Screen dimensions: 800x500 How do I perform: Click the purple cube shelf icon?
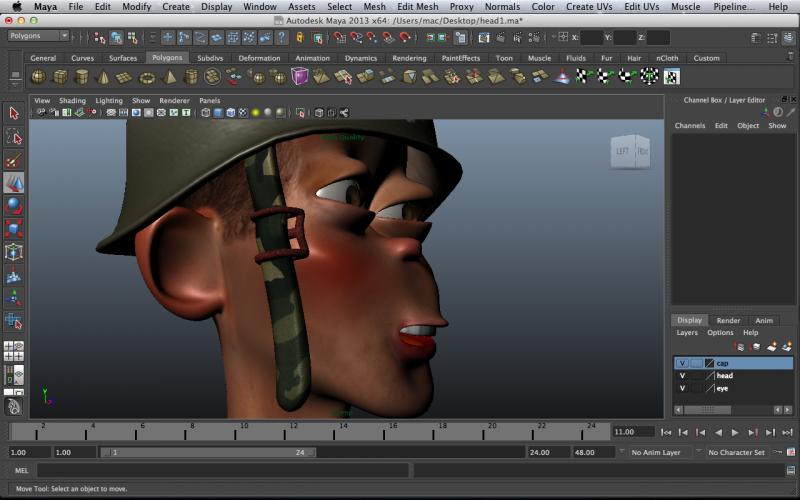pyautogui.click(x=300, y=77)
